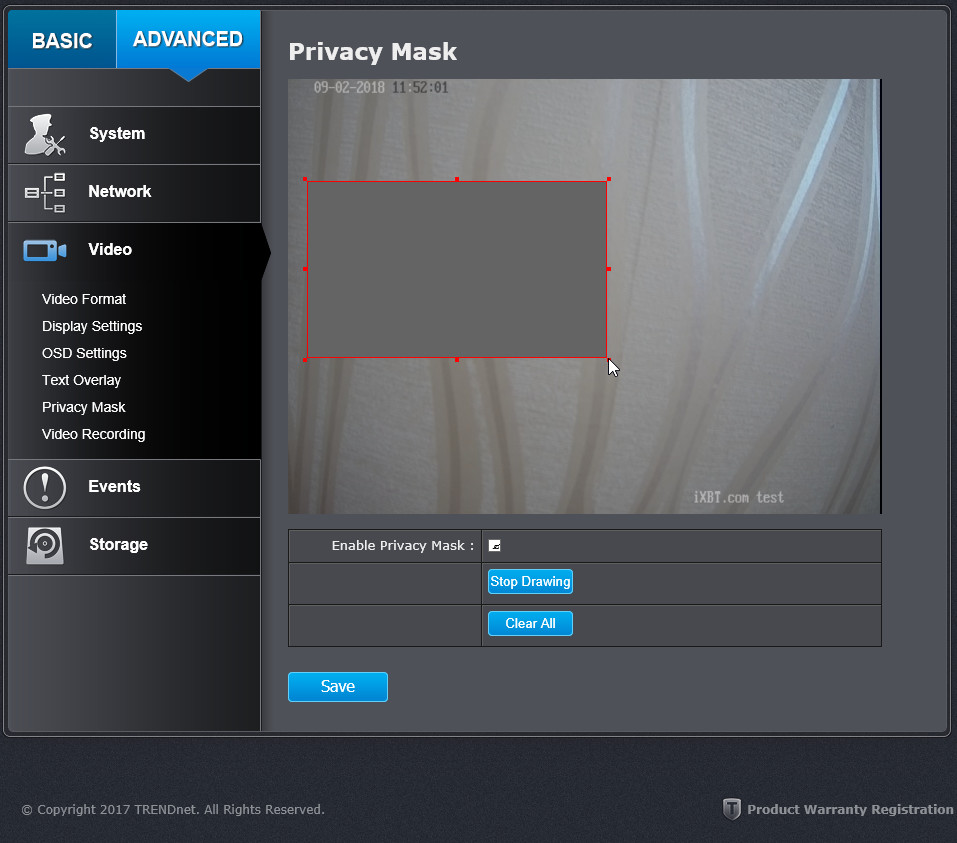Click the mask left-middle handle
The image size is (957, 843).
click(305, 269)
